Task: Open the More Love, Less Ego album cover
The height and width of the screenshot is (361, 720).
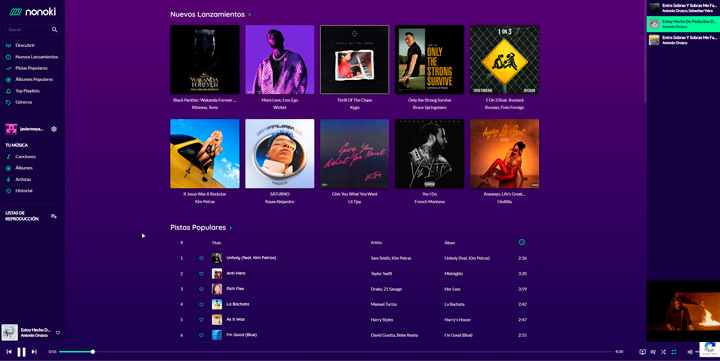Action: (280, 60)
